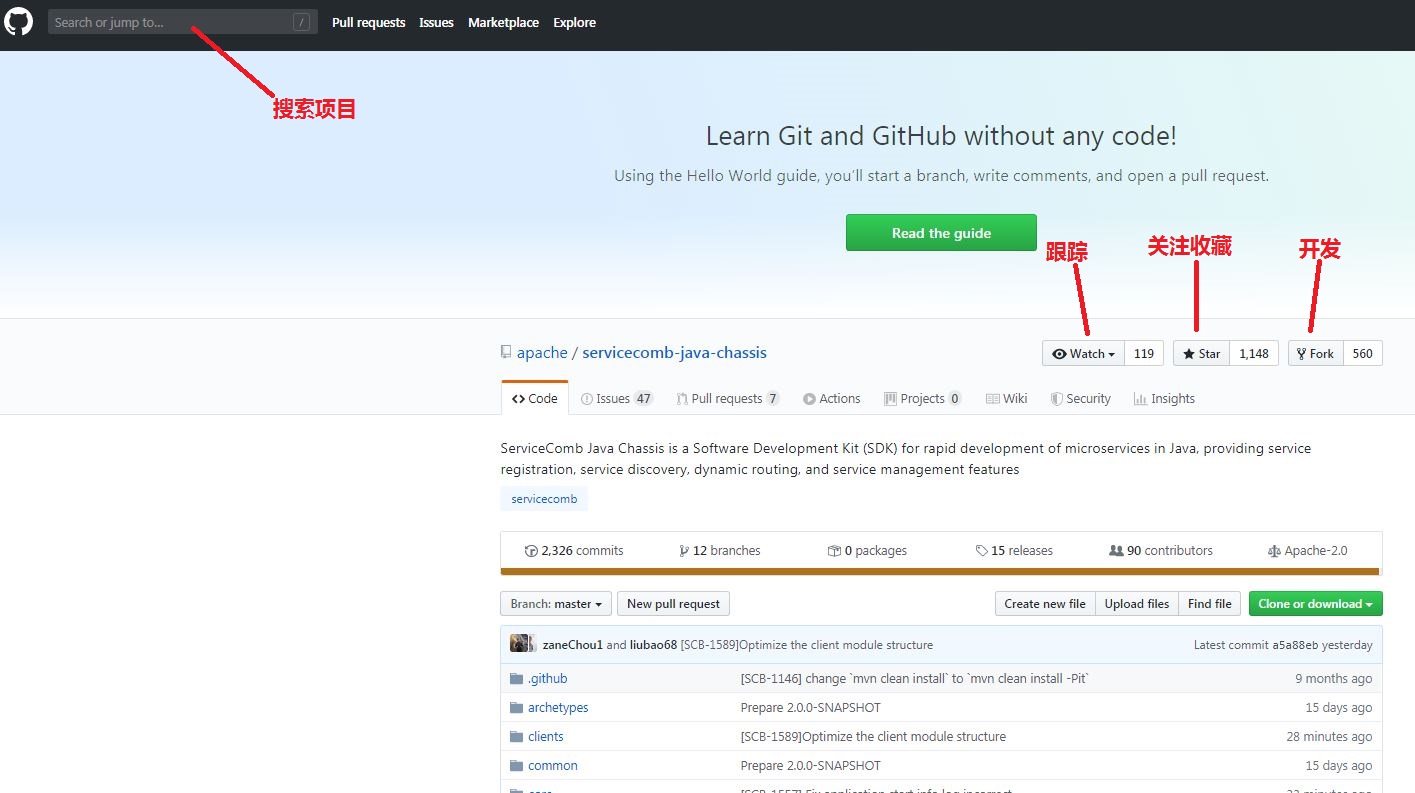Click the Insights graph icon
1415x793 pixels.
point(1142,398)
